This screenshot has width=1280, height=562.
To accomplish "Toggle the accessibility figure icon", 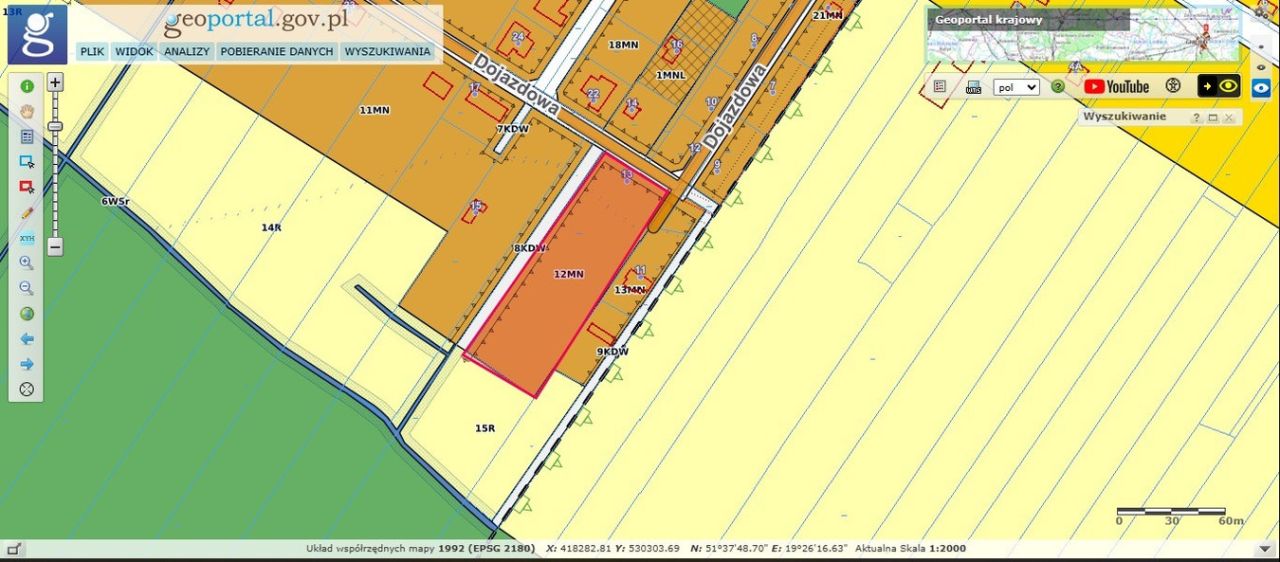I will click(1174, 86).
